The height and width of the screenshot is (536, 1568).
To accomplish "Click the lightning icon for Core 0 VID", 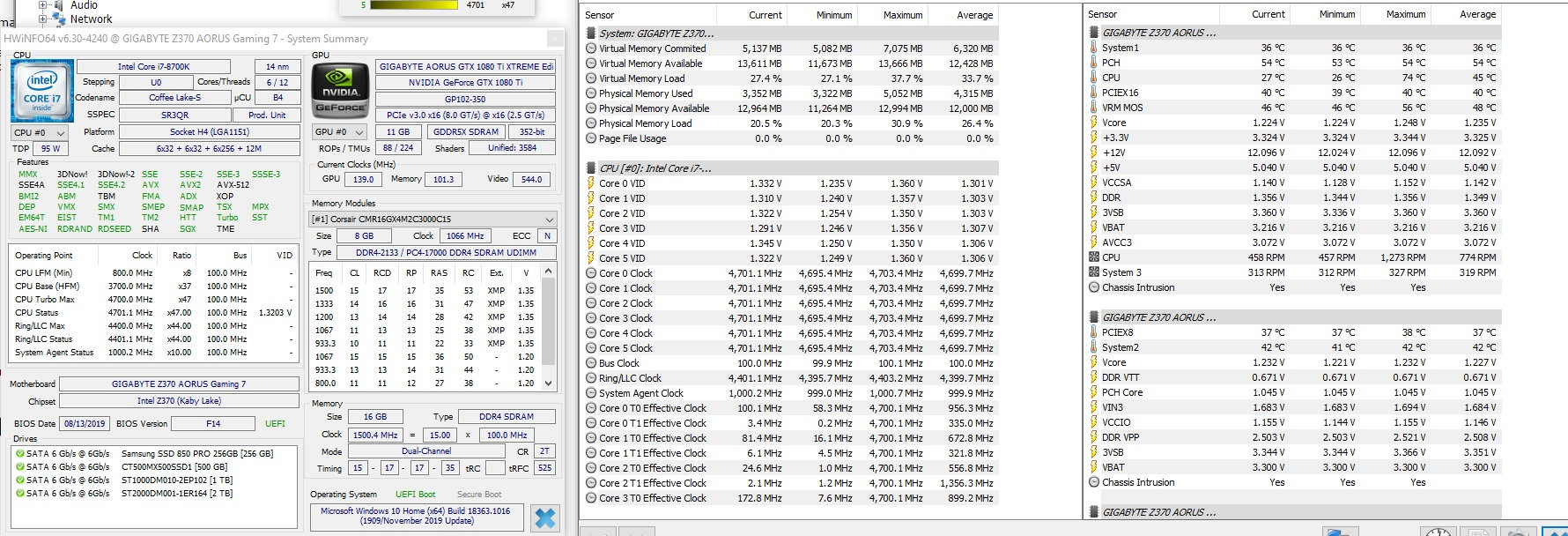I will 591,183.
